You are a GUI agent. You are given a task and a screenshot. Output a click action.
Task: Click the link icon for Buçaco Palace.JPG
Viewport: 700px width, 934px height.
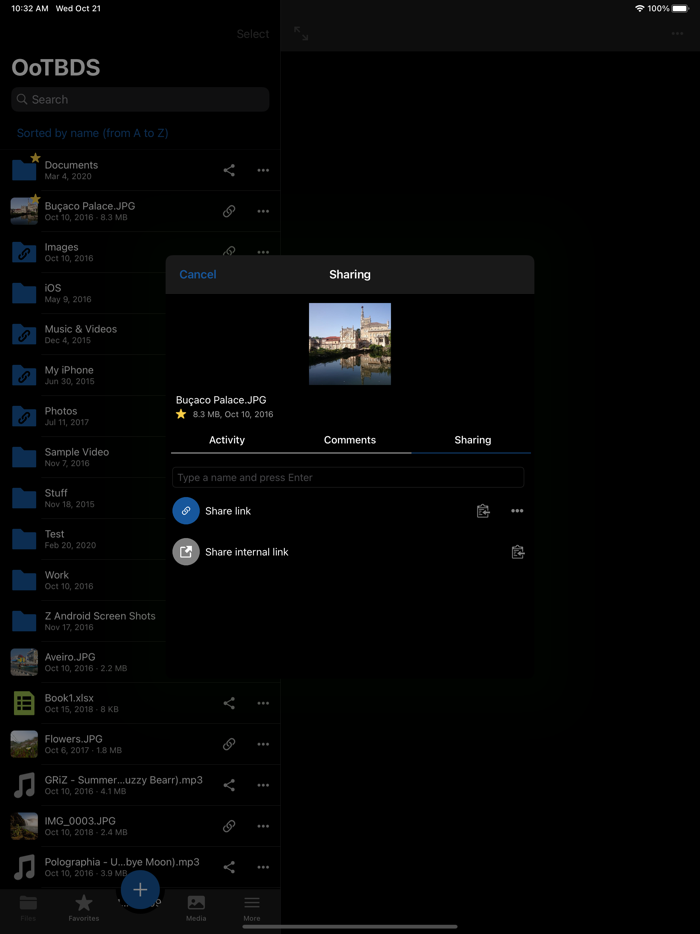229,211
